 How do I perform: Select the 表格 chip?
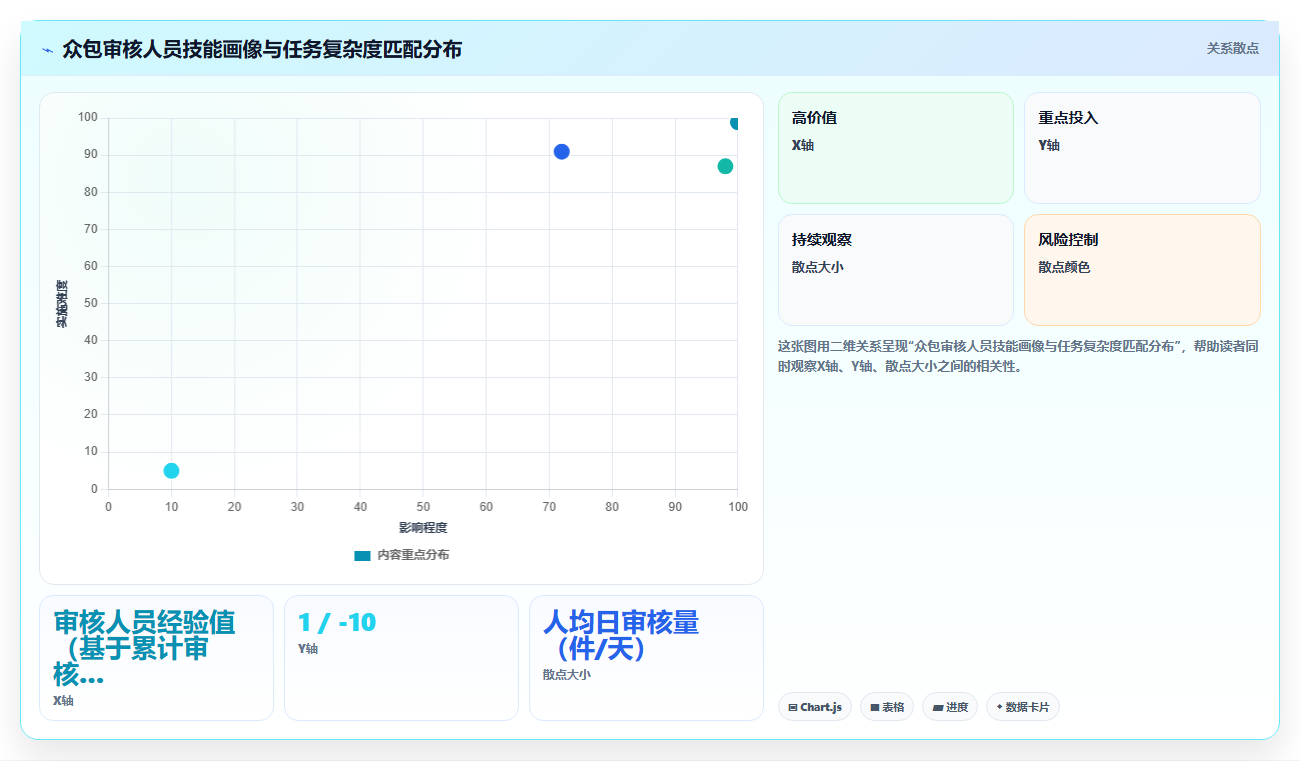pyautogui.click(x=887, y=707)
